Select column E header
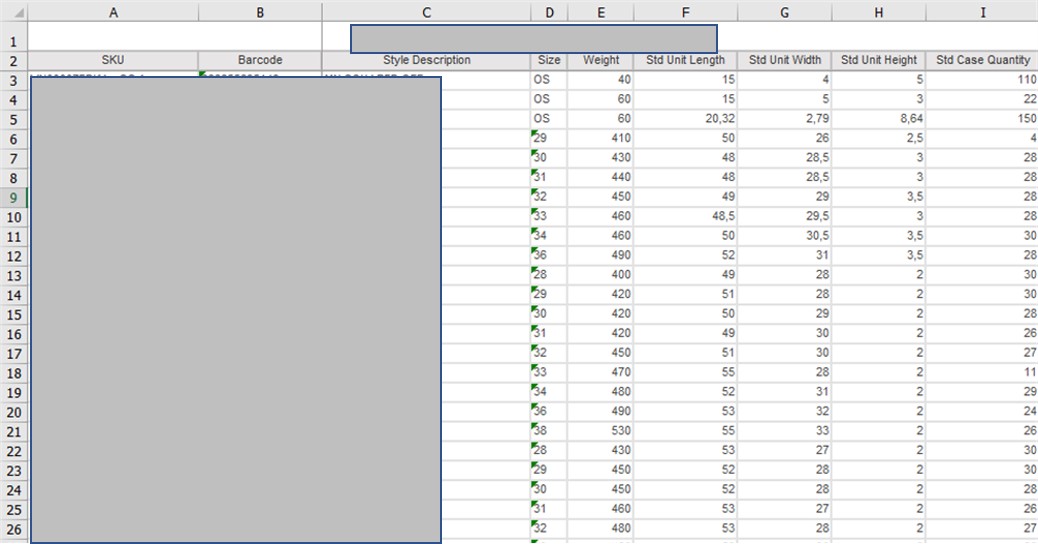Screen dimensions: 1038x544 point(600,12)
